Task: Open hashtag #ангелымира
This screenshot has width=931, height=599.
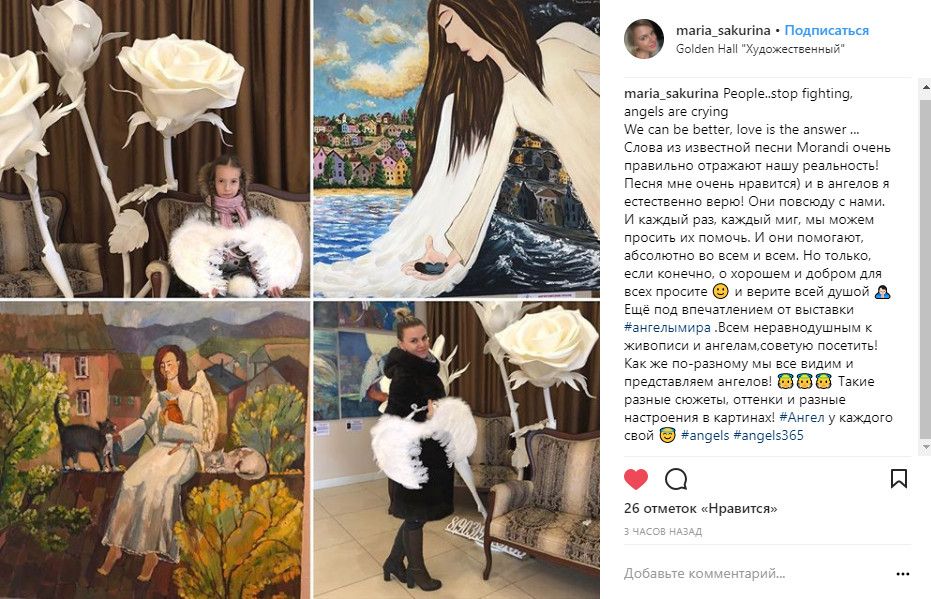Action: [667, 327]
